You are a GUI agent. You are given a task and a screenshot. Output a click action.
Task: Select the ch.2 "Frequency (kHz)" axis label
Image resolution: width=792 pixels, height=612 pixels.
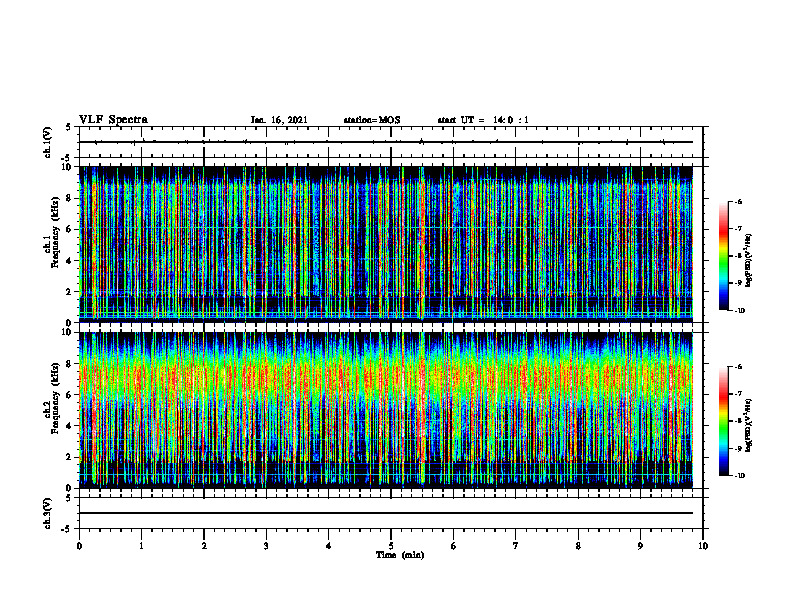[55, 398]
